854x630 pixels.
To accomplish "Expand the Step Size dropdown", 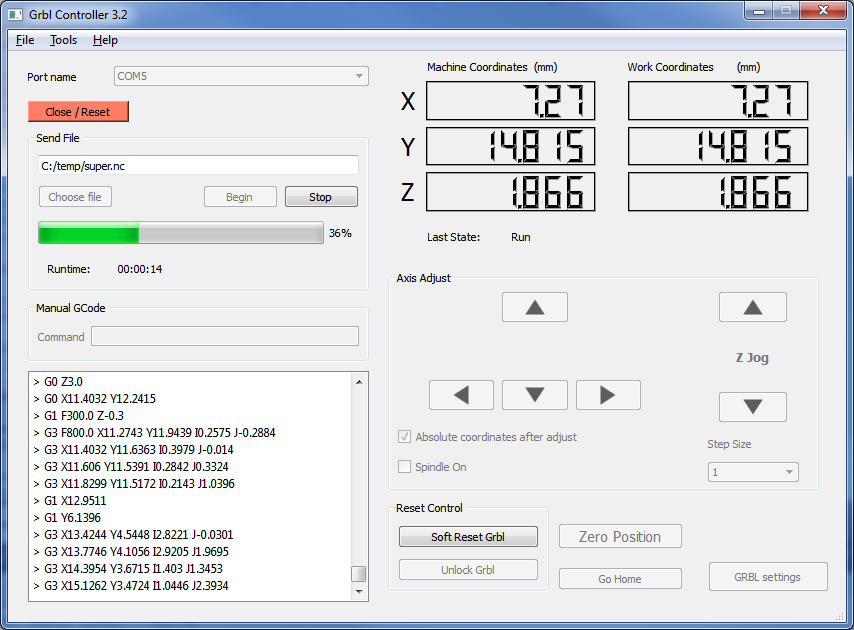I will click(x=753, y=472).
